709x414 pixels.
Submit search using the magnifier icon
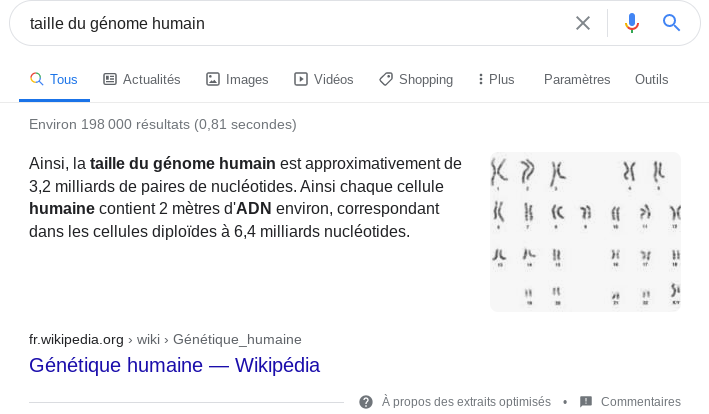pos(671,22)
